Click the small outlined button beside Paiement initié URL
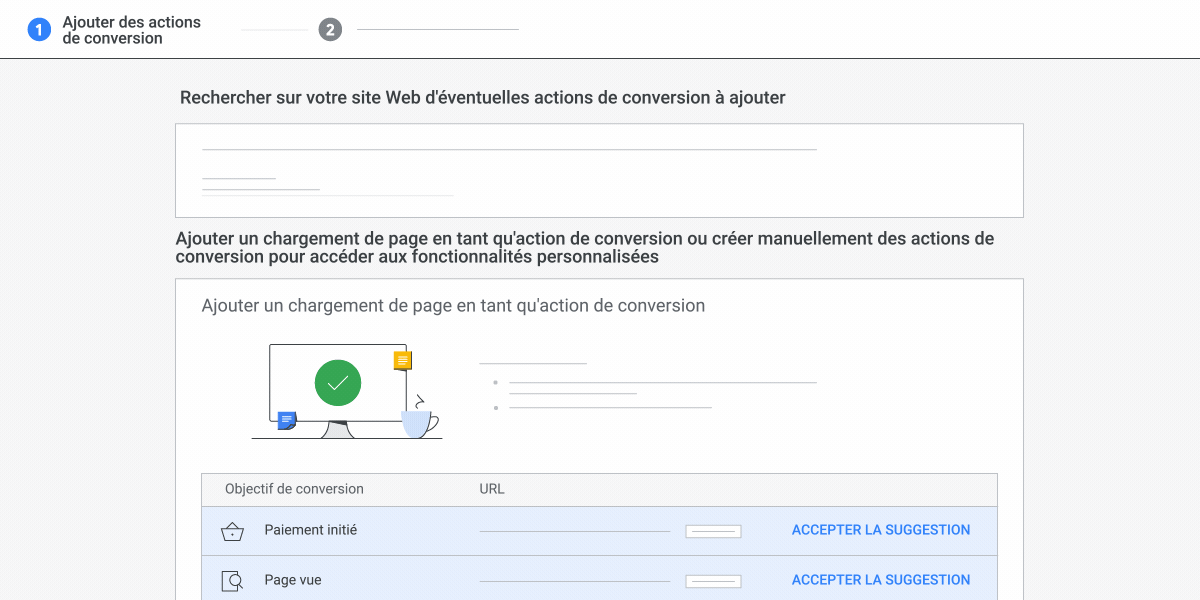The image size is (1200, 600). [x=713, y=531]
